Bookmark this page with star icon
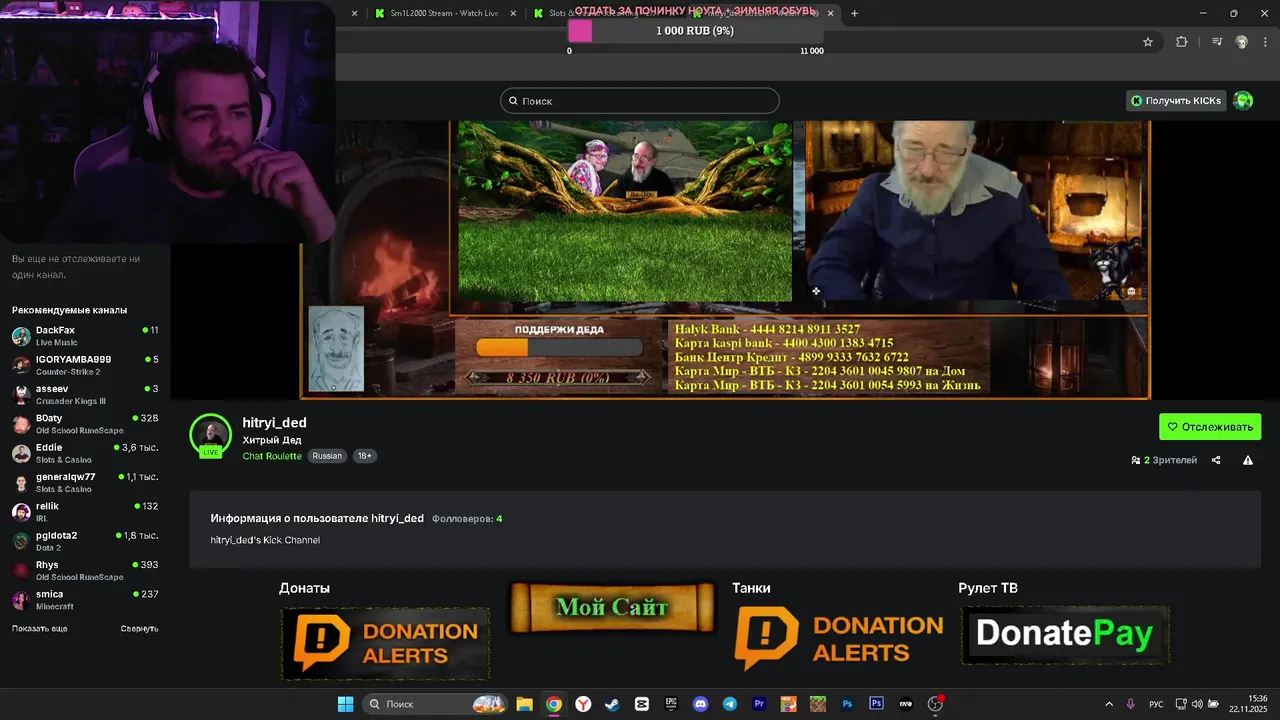The width and height of the screenshot is (1280, 720). pos(1148,42)
